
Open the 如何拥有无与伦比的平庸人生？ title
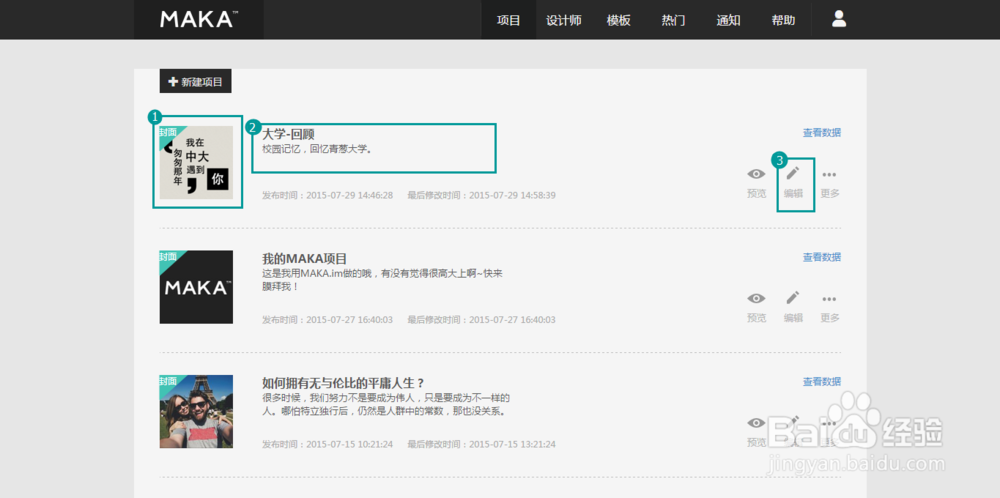343,383
